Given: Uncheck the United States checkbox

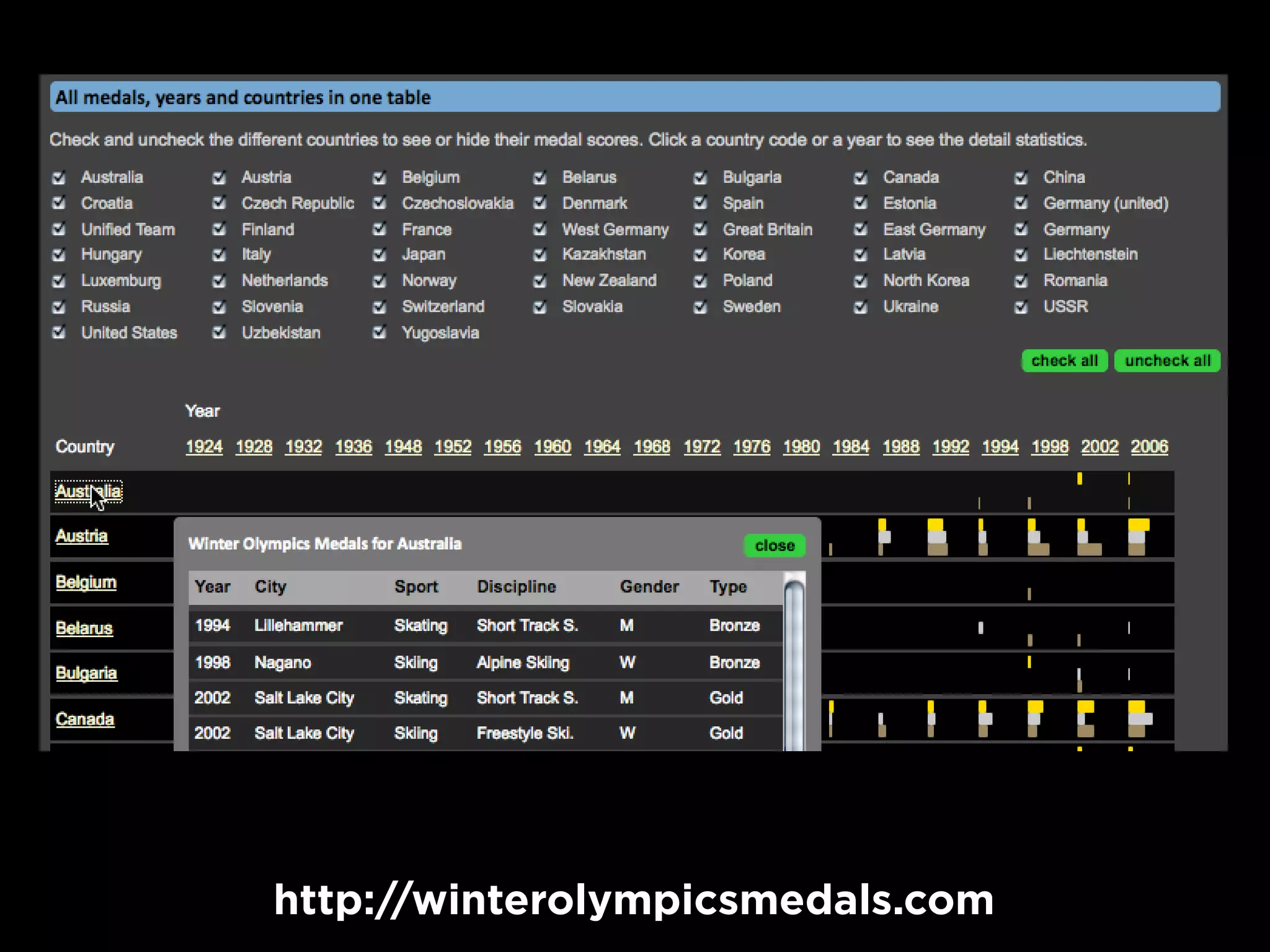Looking at the screenshot, I should point(59,333).
